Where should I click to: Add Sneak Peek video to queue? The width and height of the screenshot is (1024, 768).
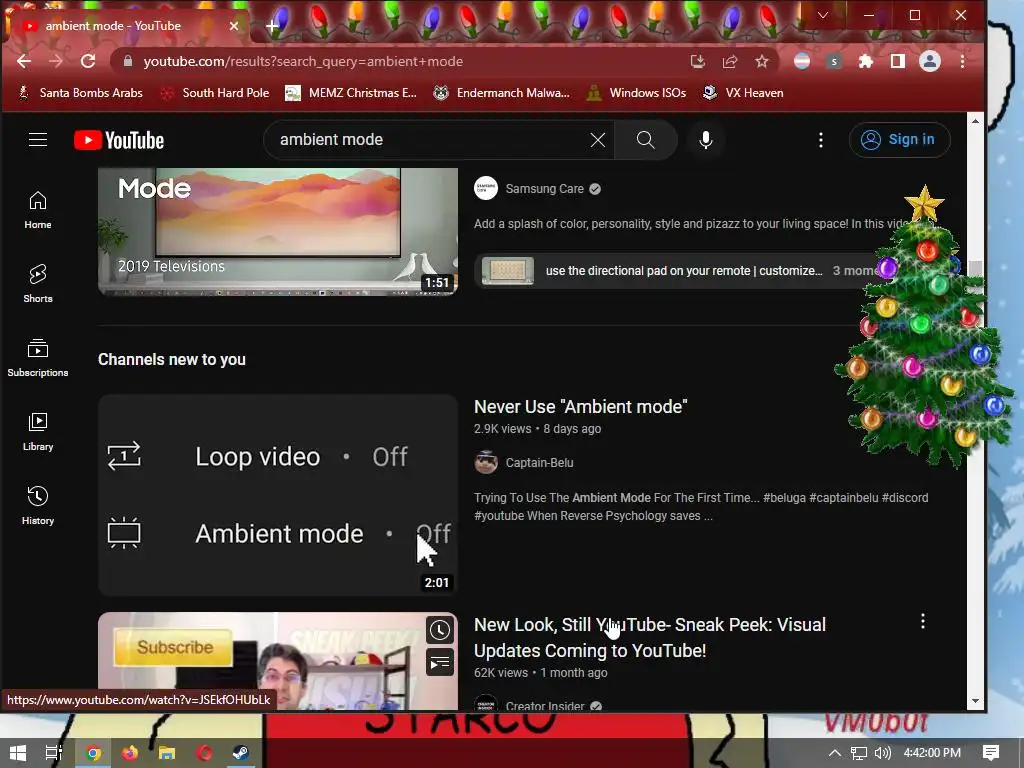pos(440,663)
